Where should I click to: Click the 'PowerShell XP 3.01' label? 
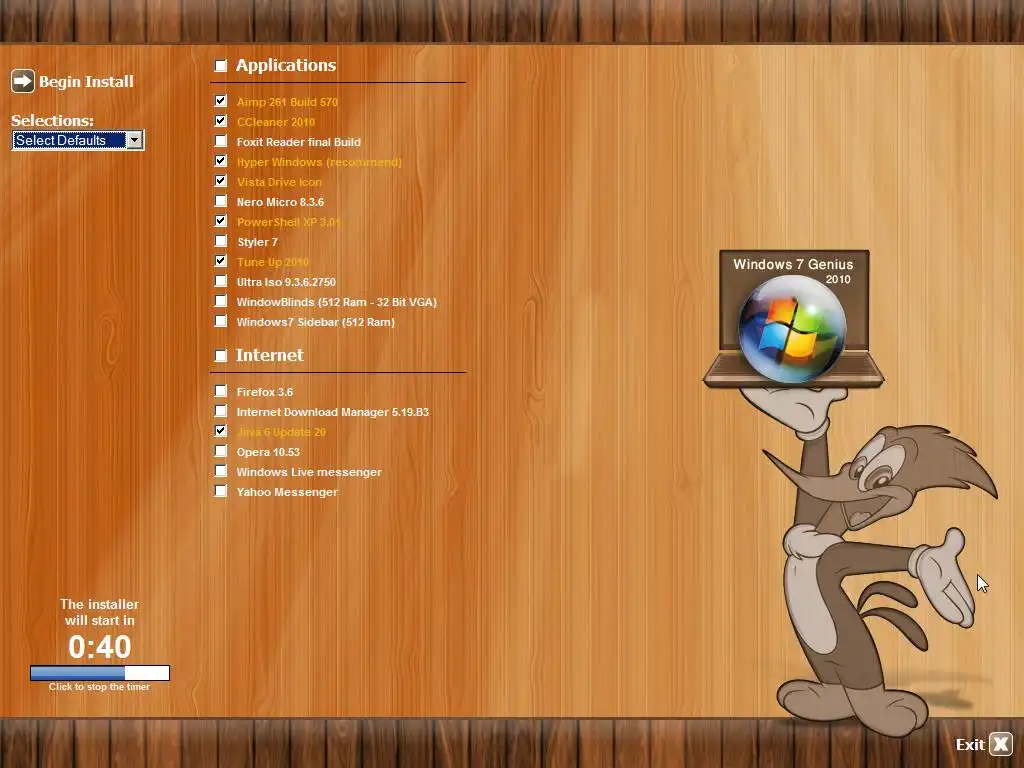(288, 222)
